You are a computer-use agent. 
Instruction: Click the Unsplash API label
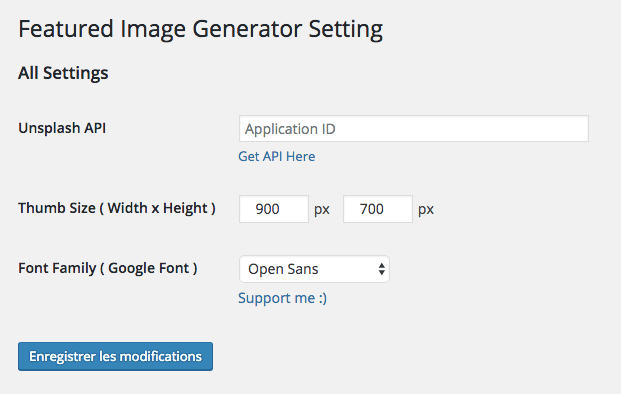[62, 128]
